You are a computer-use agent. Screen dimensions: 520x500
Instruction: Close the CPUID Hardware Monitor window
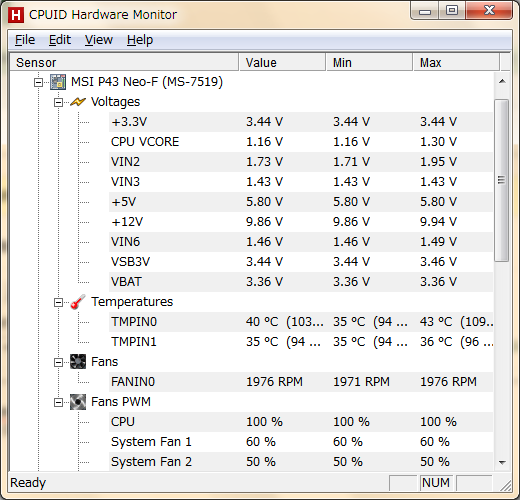tap(489, 11)
